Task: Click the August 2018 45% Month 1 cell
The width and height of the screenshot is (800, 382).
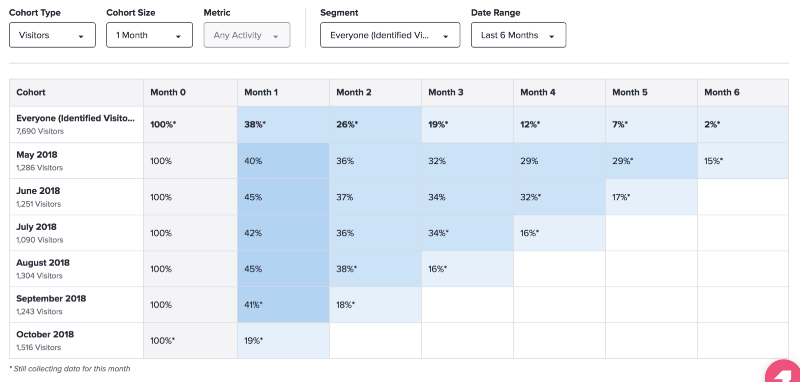Action: [283, 269]
